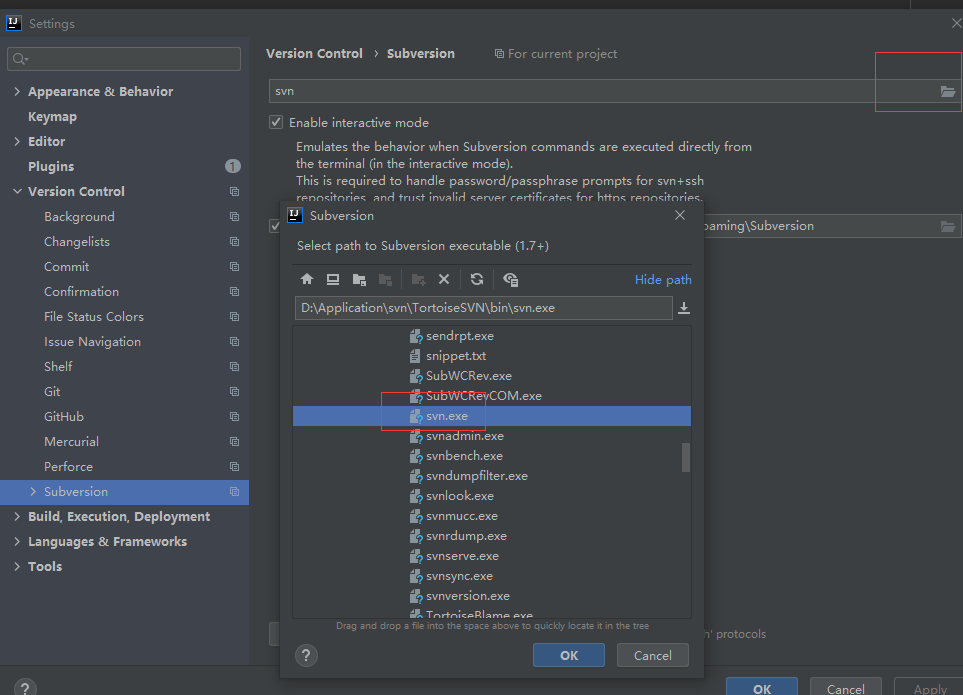Viewport: 963px width, 695px height.
Task: Expand the Editor settings group
Action: (17, 141)
